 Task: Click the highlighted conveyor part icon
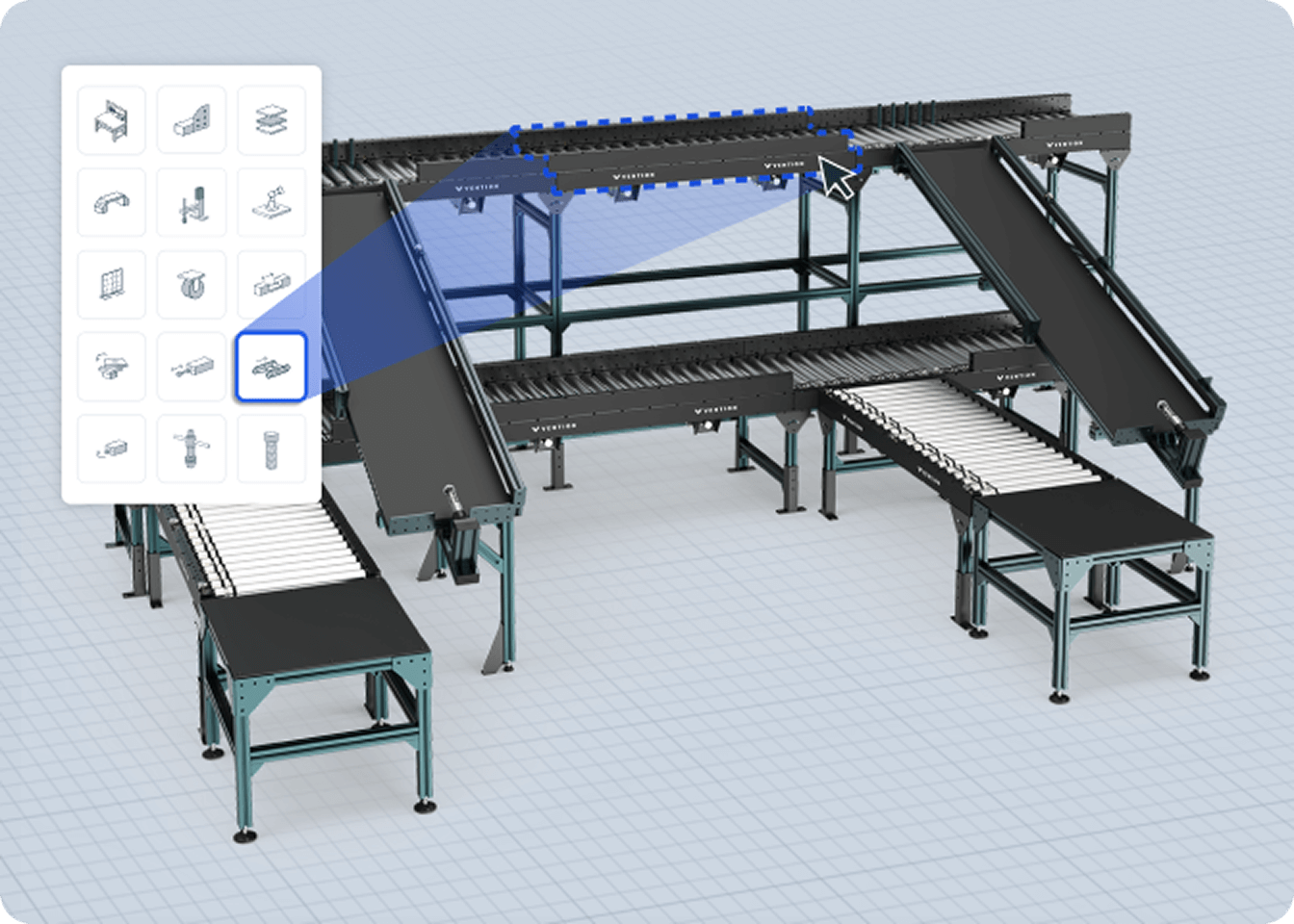pyautogui.click(x=271, y=367)
